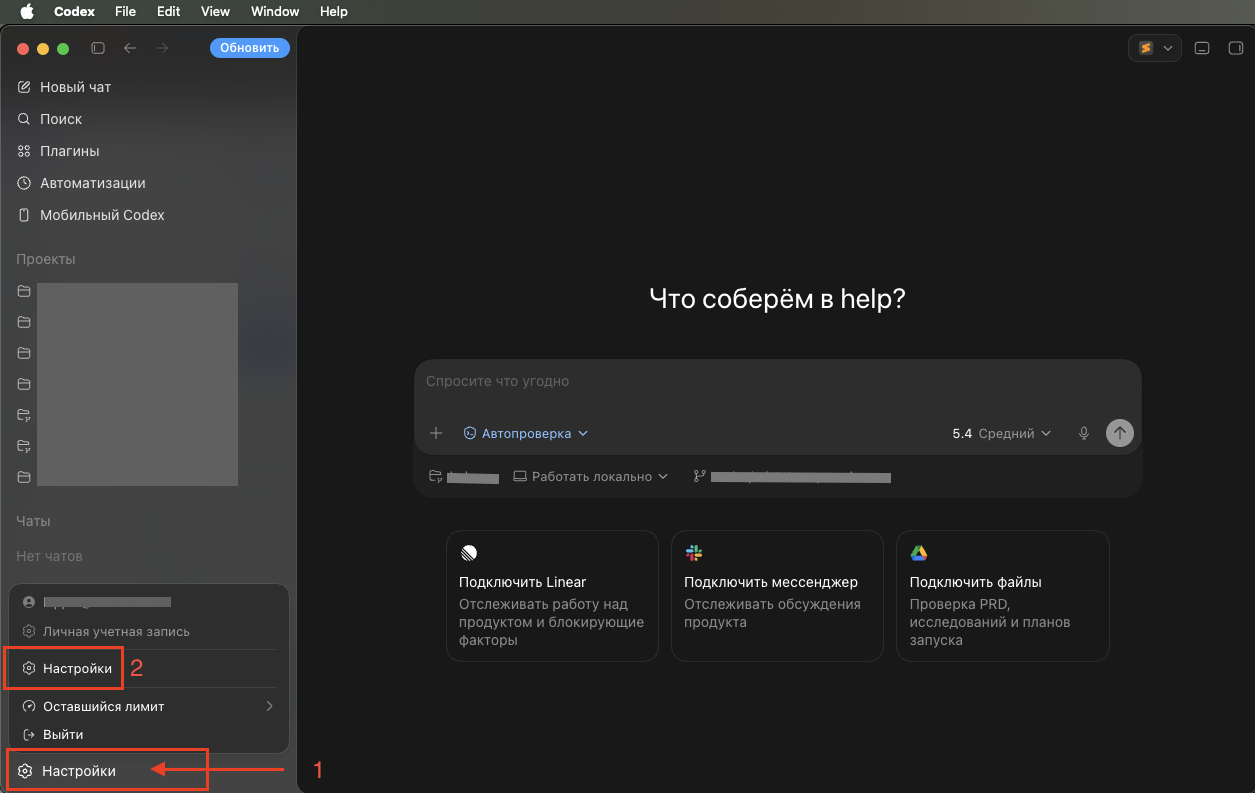
Task: Toggle the bottom panel icon
Action: tap(1203, 48)
